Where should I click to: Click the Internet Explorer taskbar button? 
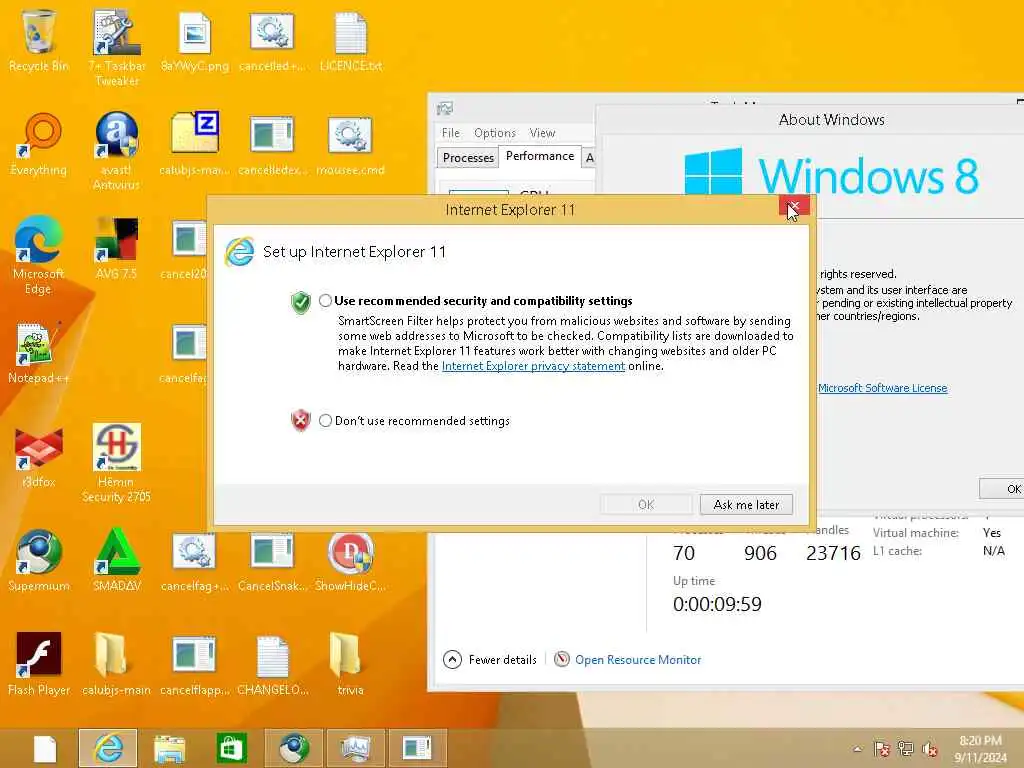click(x=108, y=748)
